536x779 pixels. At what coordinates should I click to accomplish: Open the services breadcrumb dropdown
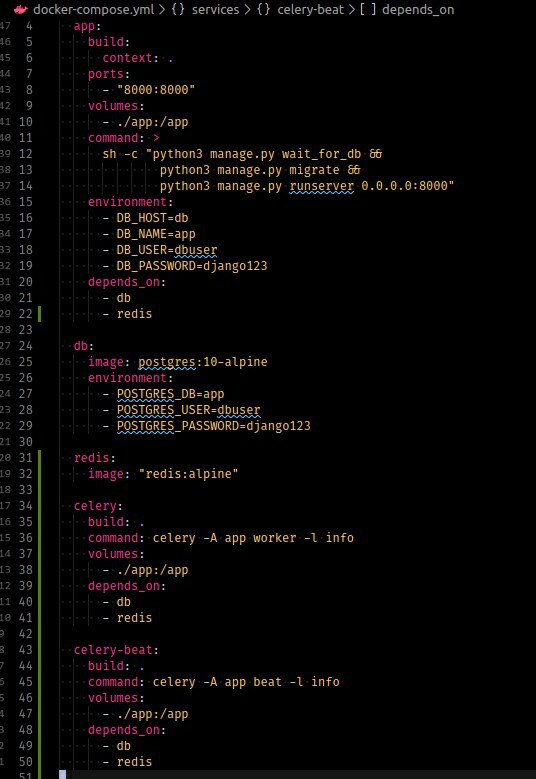(x=215, y=9)
